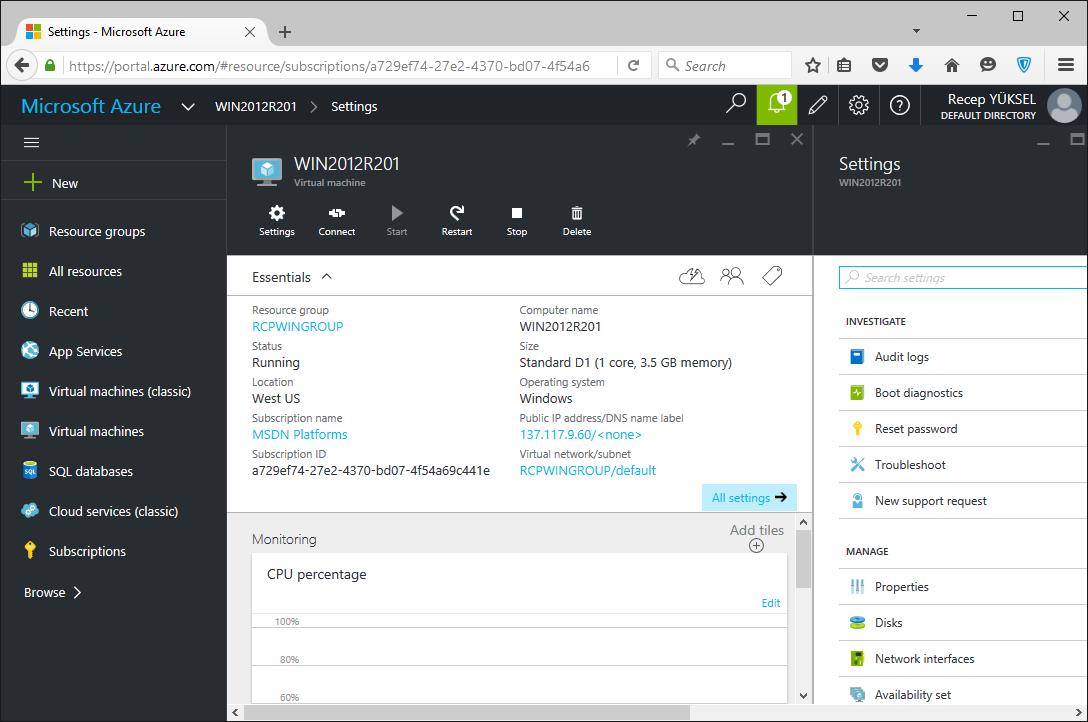Open the RCPWINGROUP/default network link

pos(587,471)
